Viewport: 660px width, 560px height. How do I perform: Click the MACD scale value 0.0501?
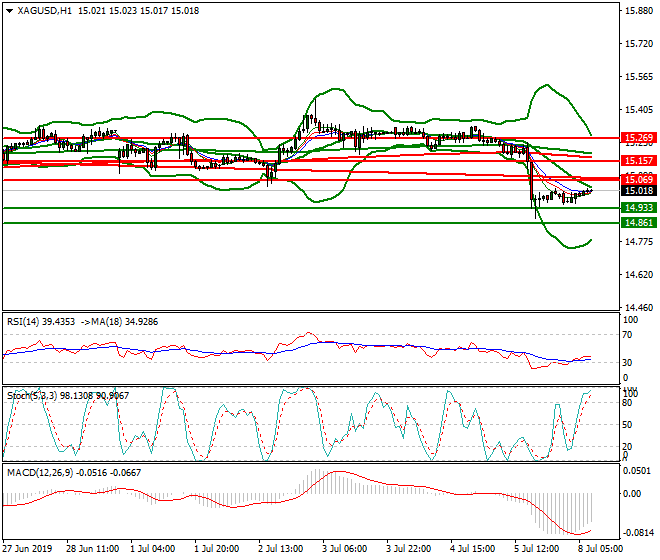636,470
